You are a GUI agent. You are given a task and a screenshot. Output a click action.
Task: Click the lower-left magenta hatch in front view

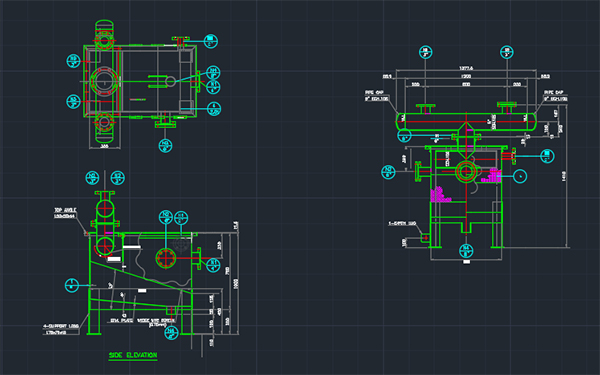coord(440,194)
